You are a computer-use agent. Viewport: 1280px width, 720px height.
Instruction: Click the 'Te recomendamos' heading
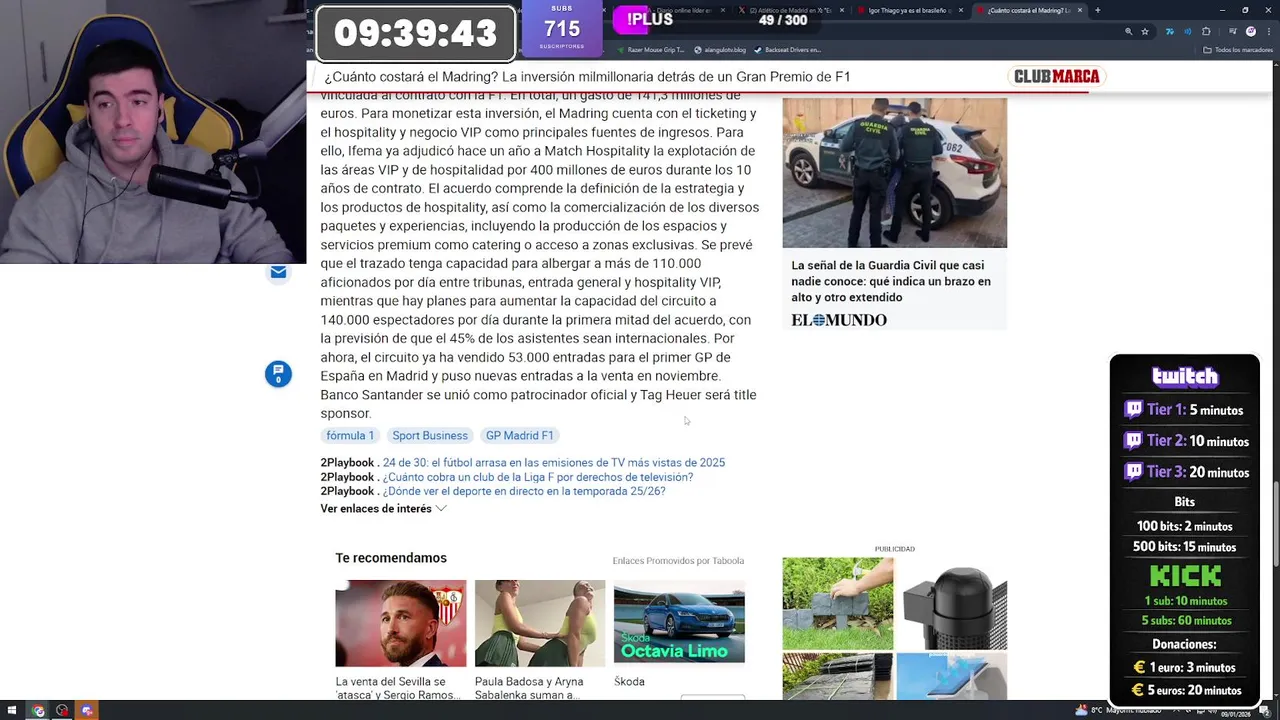pos(391,558)
